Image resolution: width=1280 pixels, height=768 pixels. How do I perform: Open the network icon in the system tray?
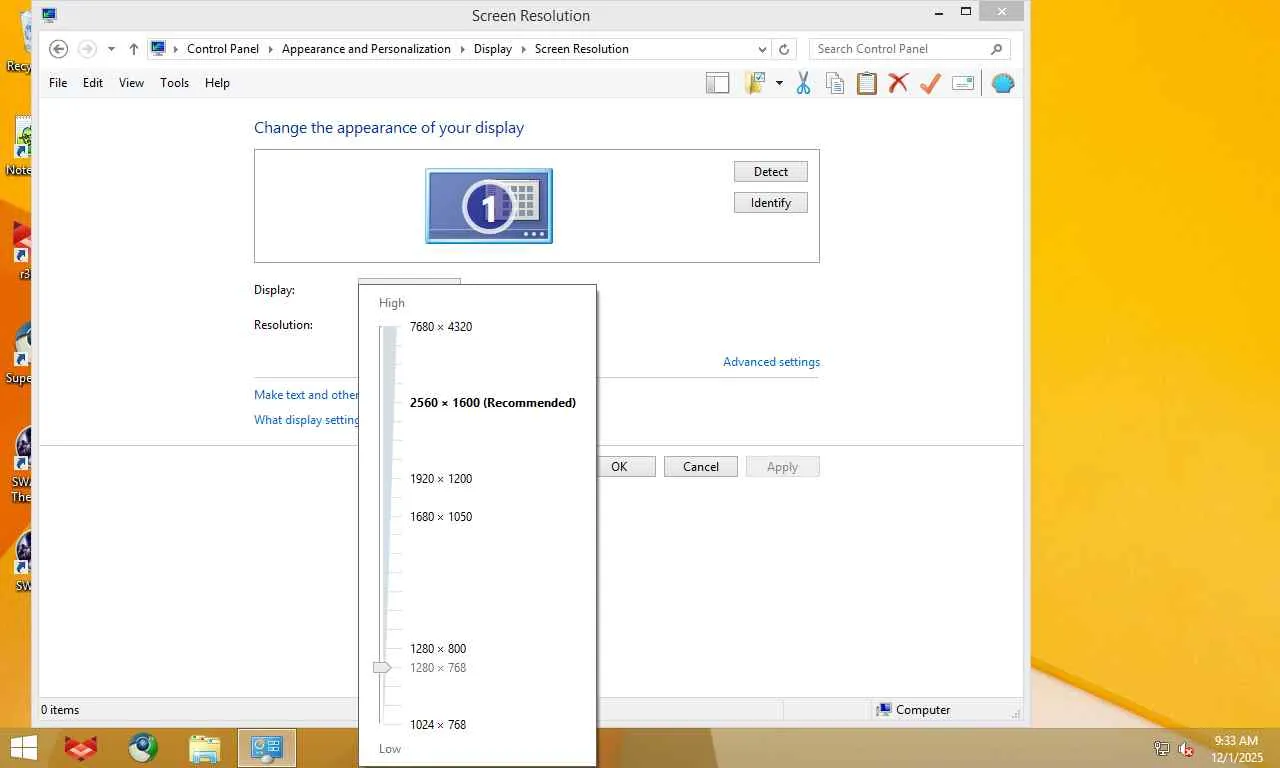point(1162,748)
